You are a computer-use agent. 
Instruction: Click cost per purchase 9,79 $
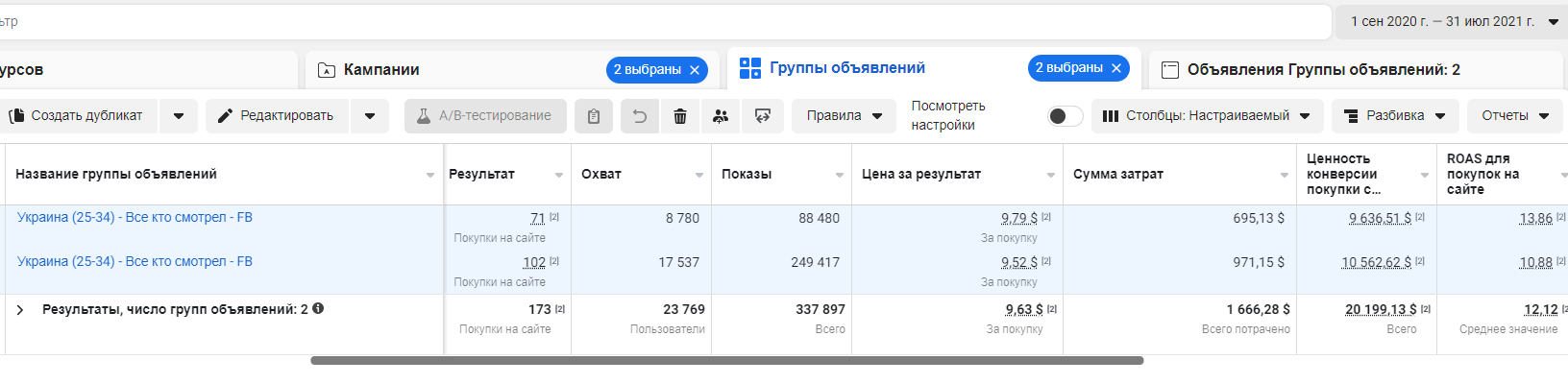click(x=1019, y=219)
